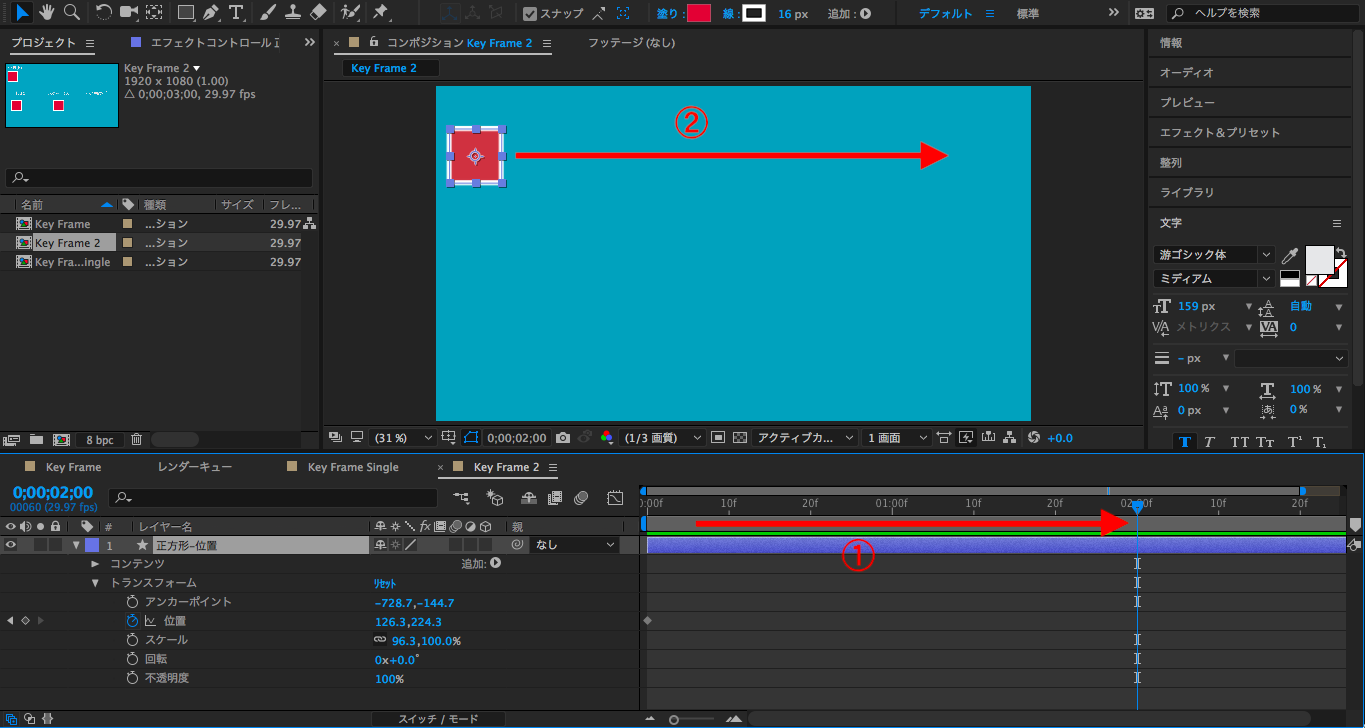
Task: Select the Puppet Pin tool
Action: 380,13
